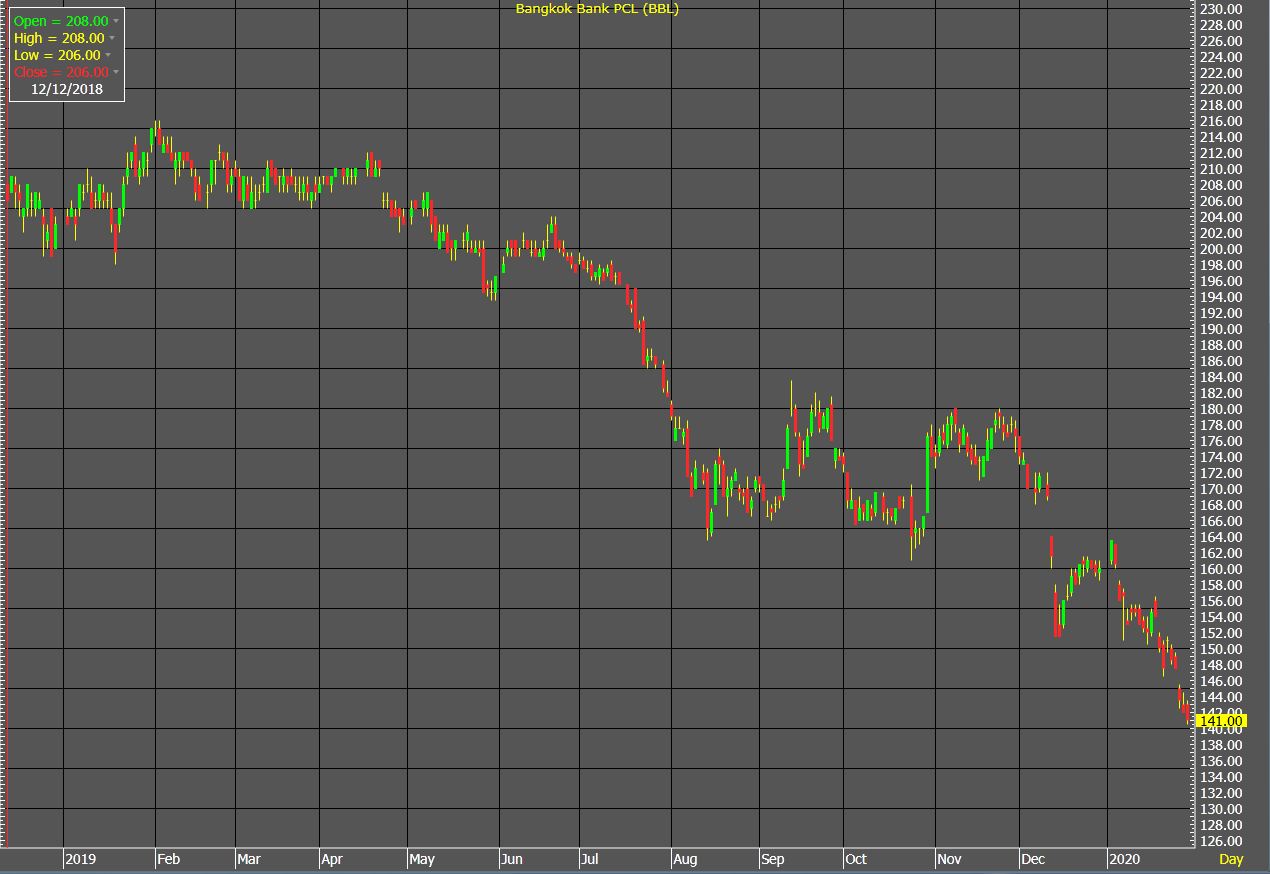Click the 230.00 value on the price scale
Image resolution: width=1270 pixels, height=874 pixels.
click(x=1221, y=9)
